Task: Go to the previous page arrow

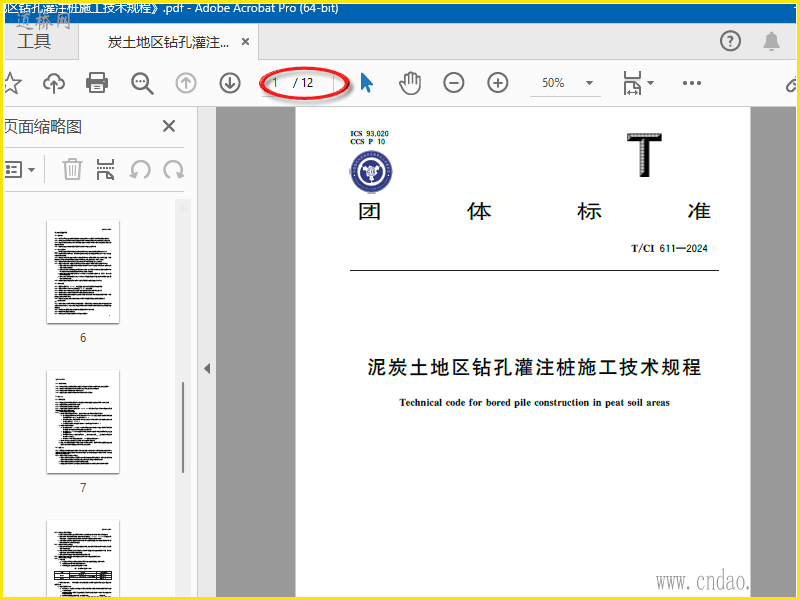Action: (186, 83)
